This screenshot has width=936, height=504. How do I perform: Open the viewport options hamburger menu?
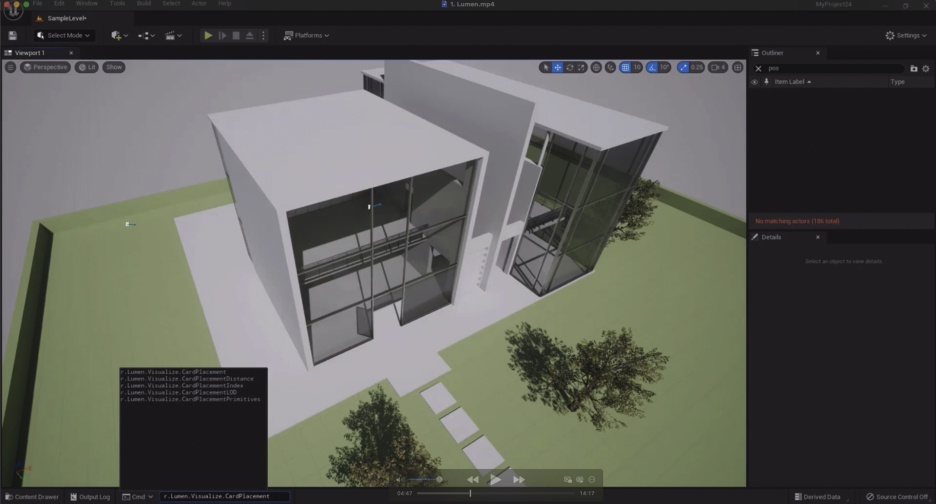coord(10,67)
